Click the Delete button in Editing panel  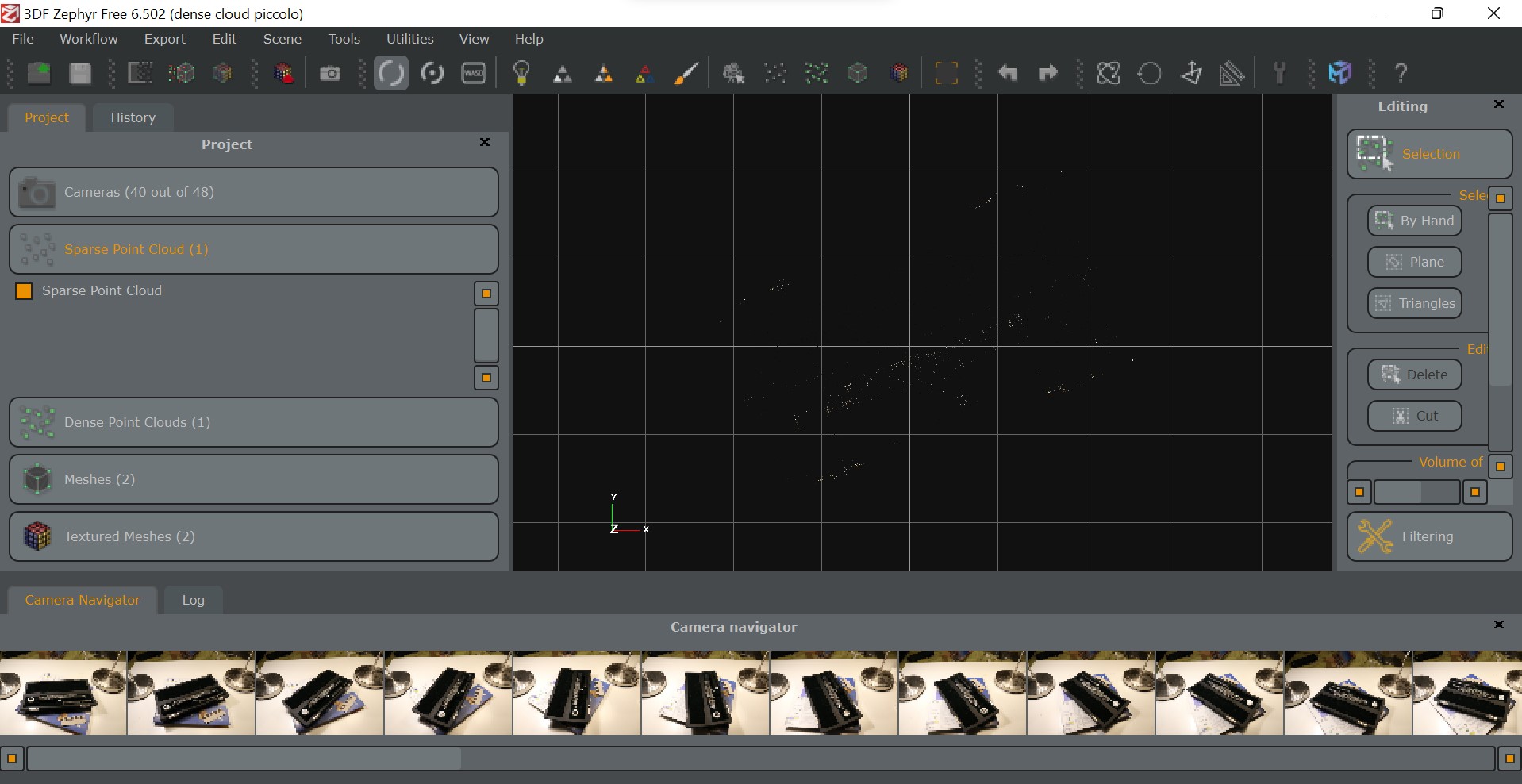1415,375
